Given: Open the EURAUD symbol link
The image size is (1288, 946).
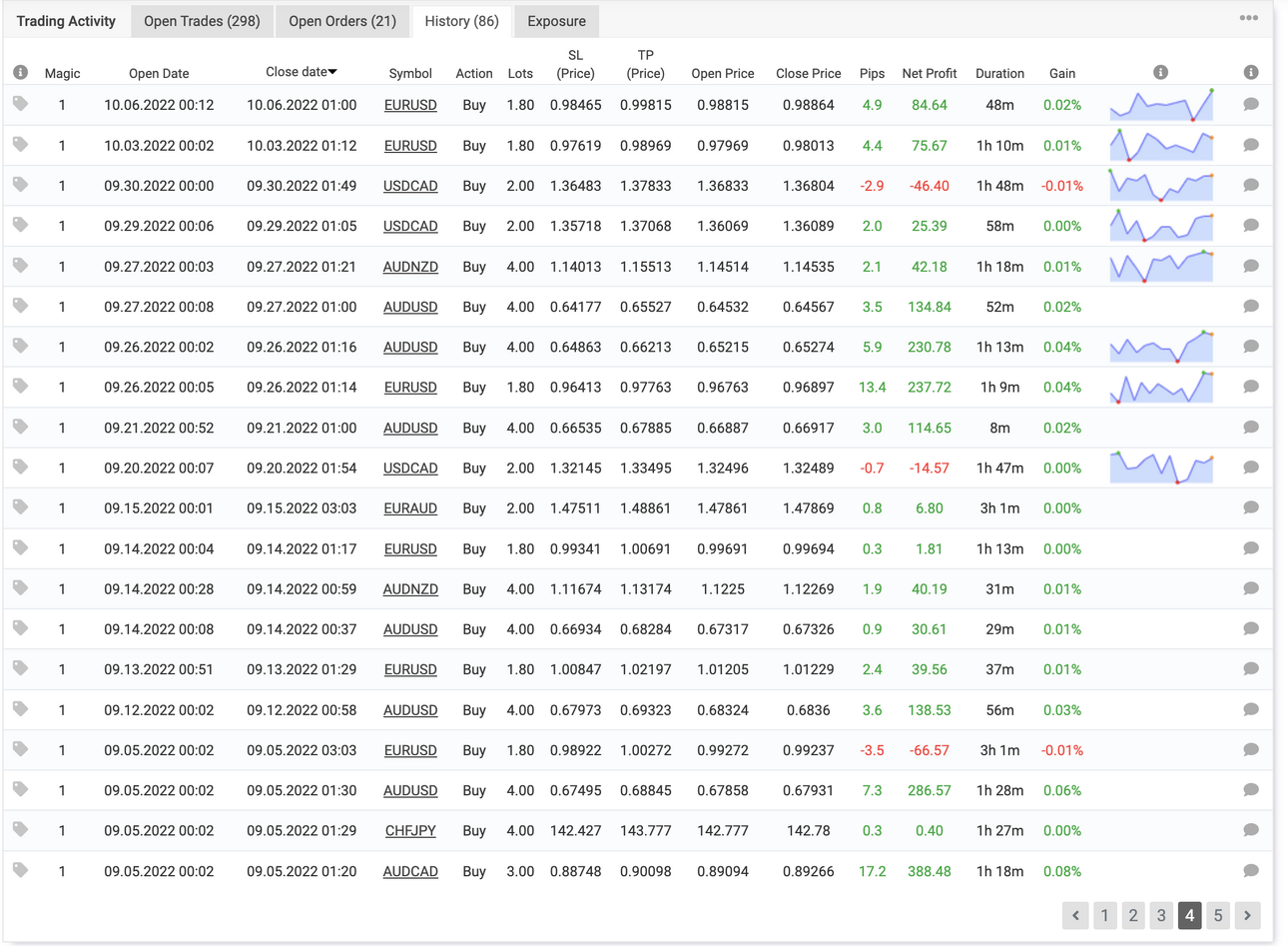Looking at the screenshot, I should click(x=410, y=508).
